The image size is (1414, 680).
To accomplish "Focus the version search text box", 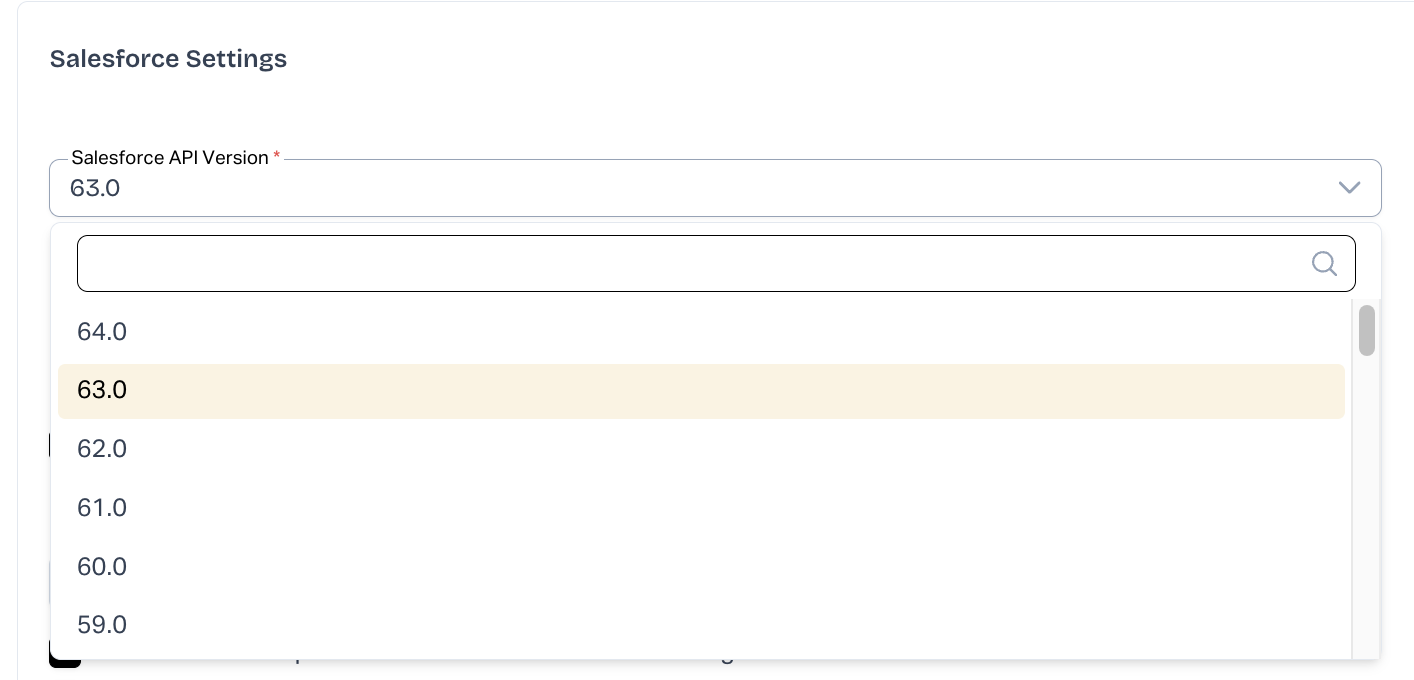I will point(690,263).
